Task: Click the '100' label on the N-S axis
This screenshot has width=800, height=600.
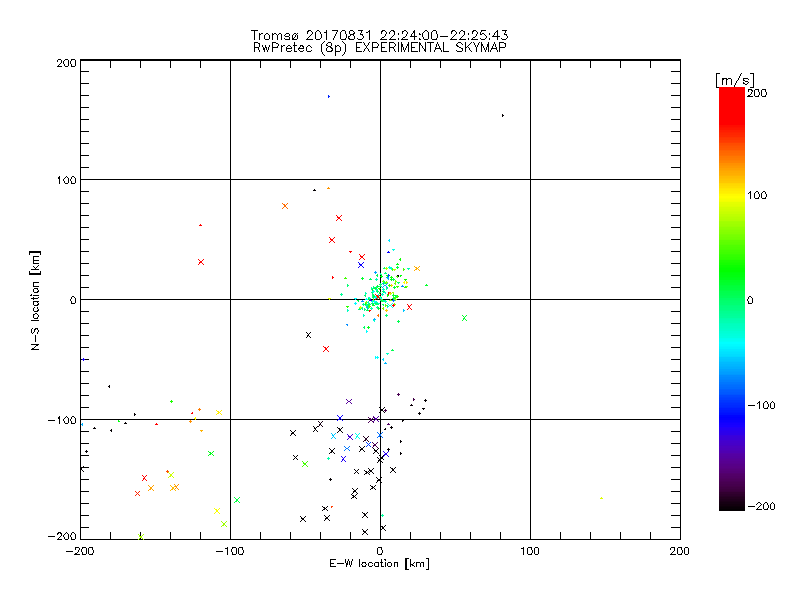Action: 67,180
